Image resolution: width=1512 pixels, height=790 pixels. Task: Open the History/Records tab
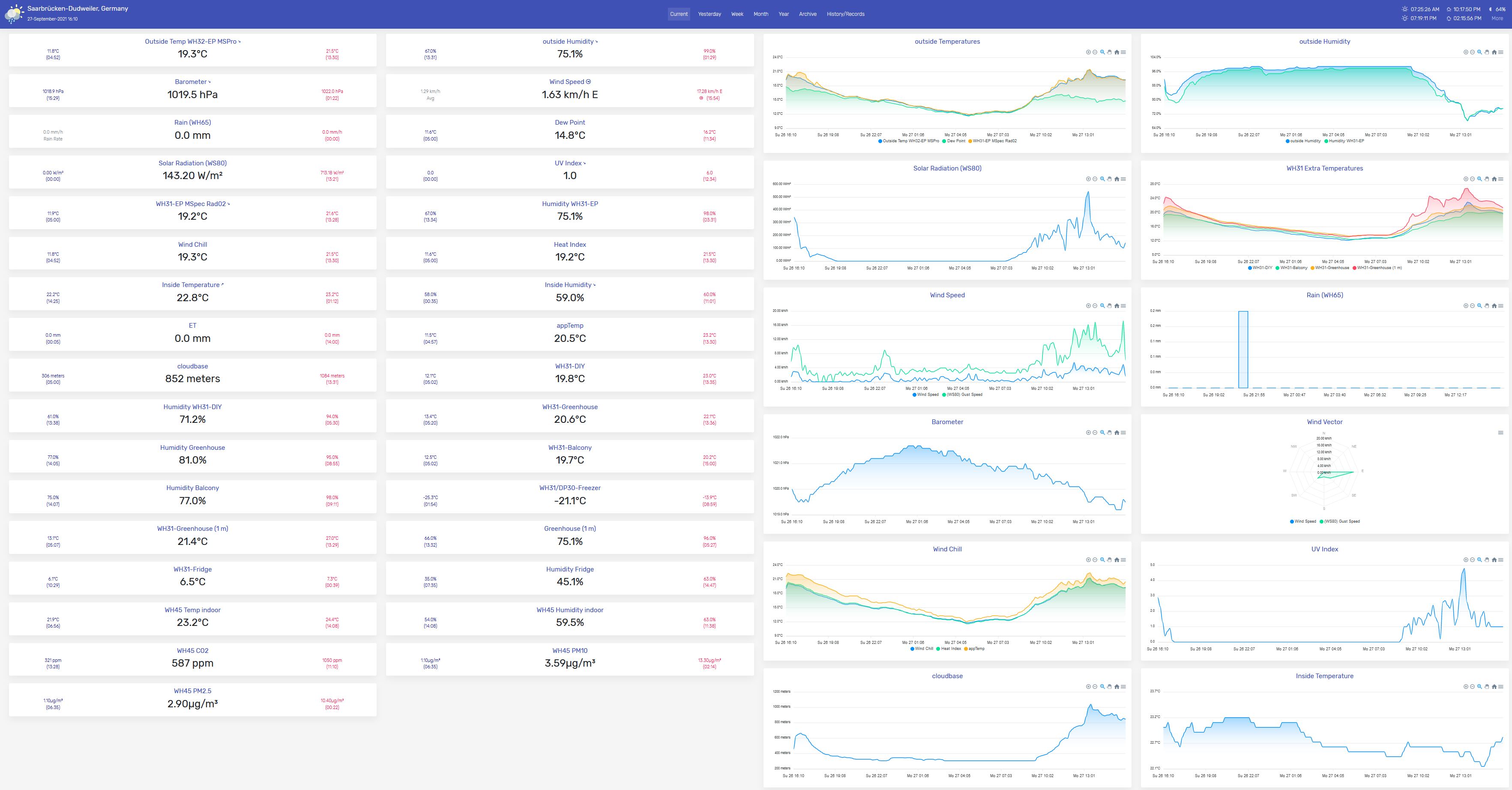(x=845, y=14)
